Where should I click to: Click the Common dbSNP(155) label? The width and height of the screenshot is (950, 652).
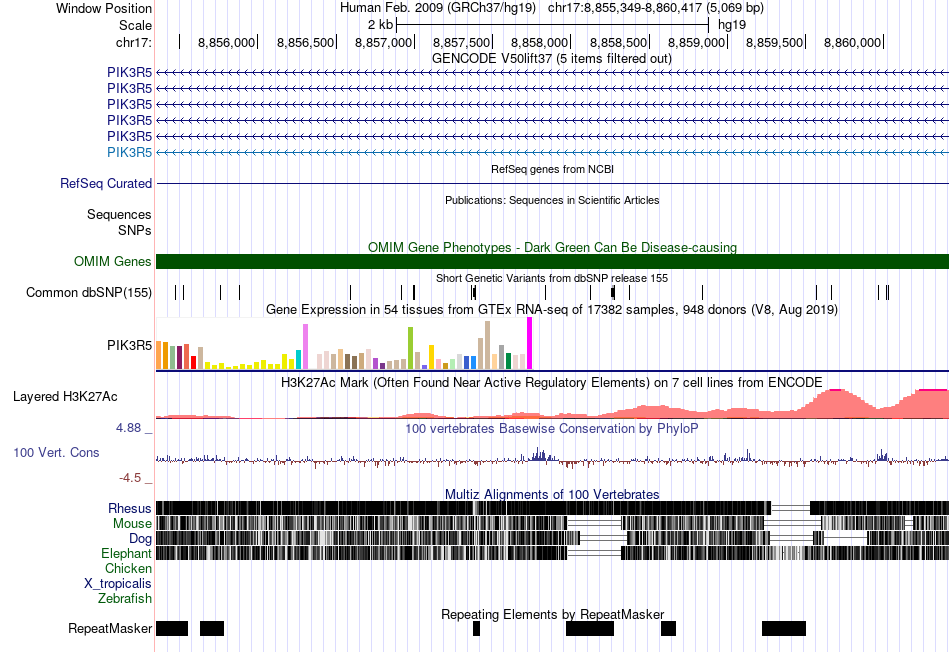point(88,293)
